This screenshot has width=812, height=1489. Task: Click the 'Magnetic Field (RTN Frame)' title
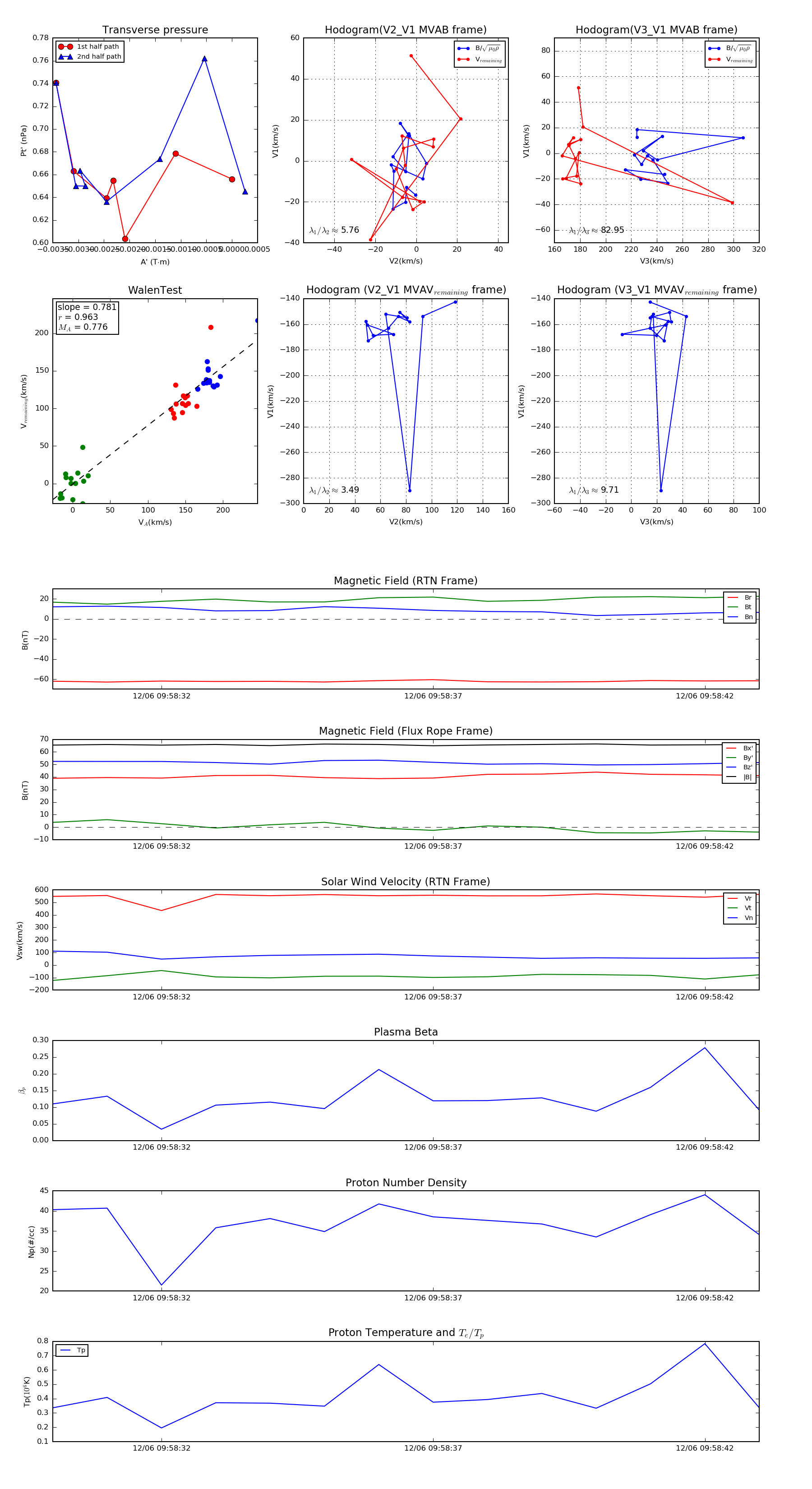(406, 581)
